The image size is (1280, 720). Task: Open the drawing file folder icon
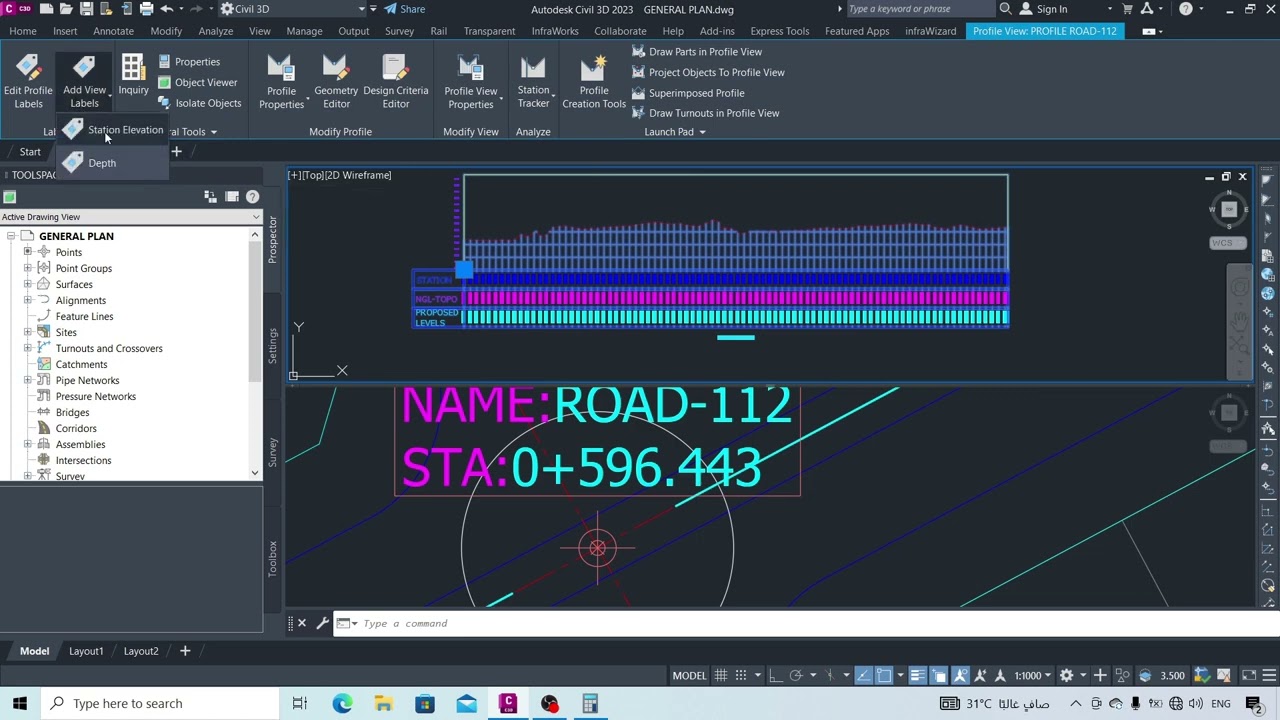(x=66, y=9)
